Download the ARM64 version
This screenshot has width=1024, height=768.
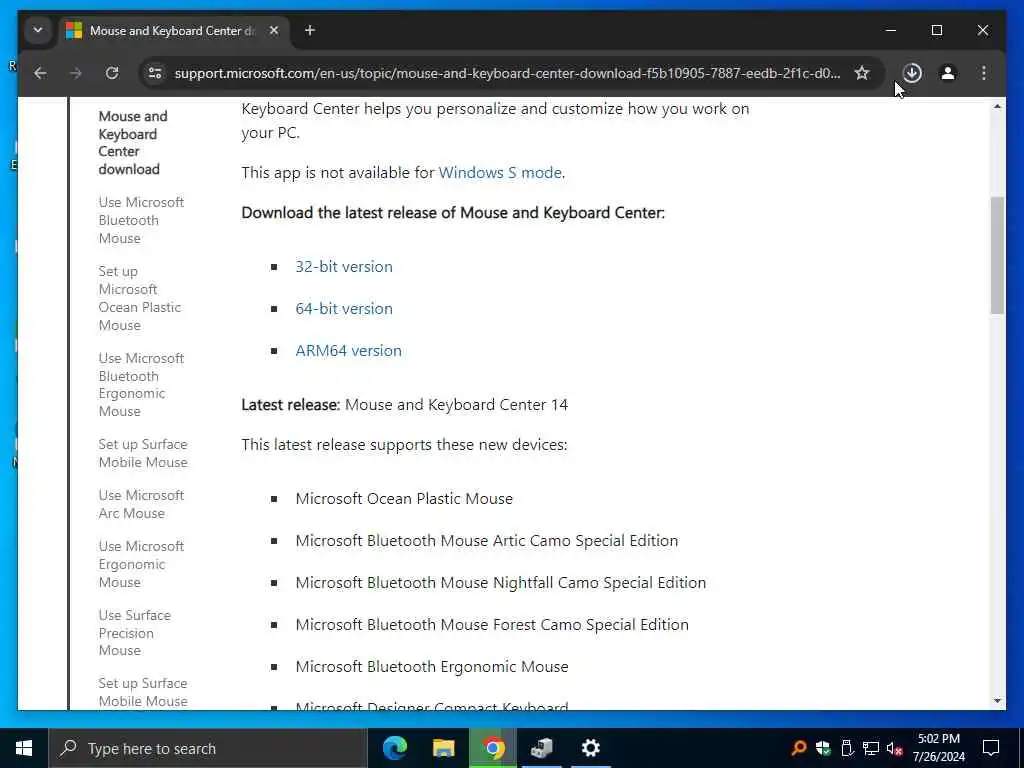coord(349,351)
